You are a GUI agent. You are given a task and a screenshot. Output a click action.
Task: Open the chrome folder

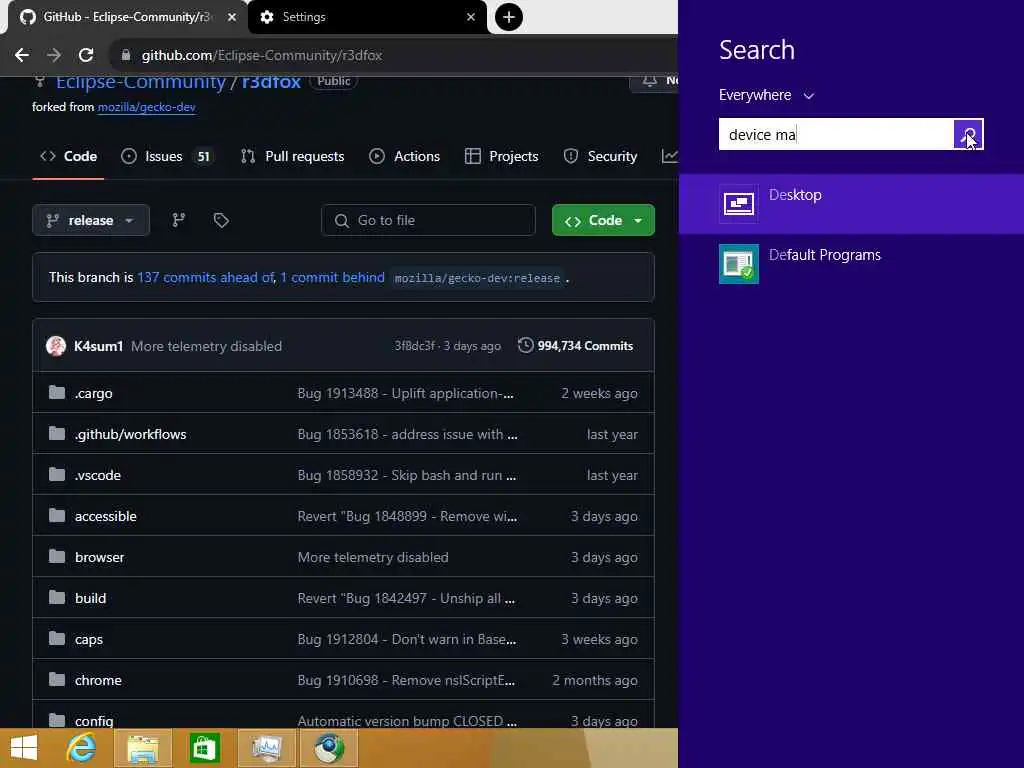(98, 680)
